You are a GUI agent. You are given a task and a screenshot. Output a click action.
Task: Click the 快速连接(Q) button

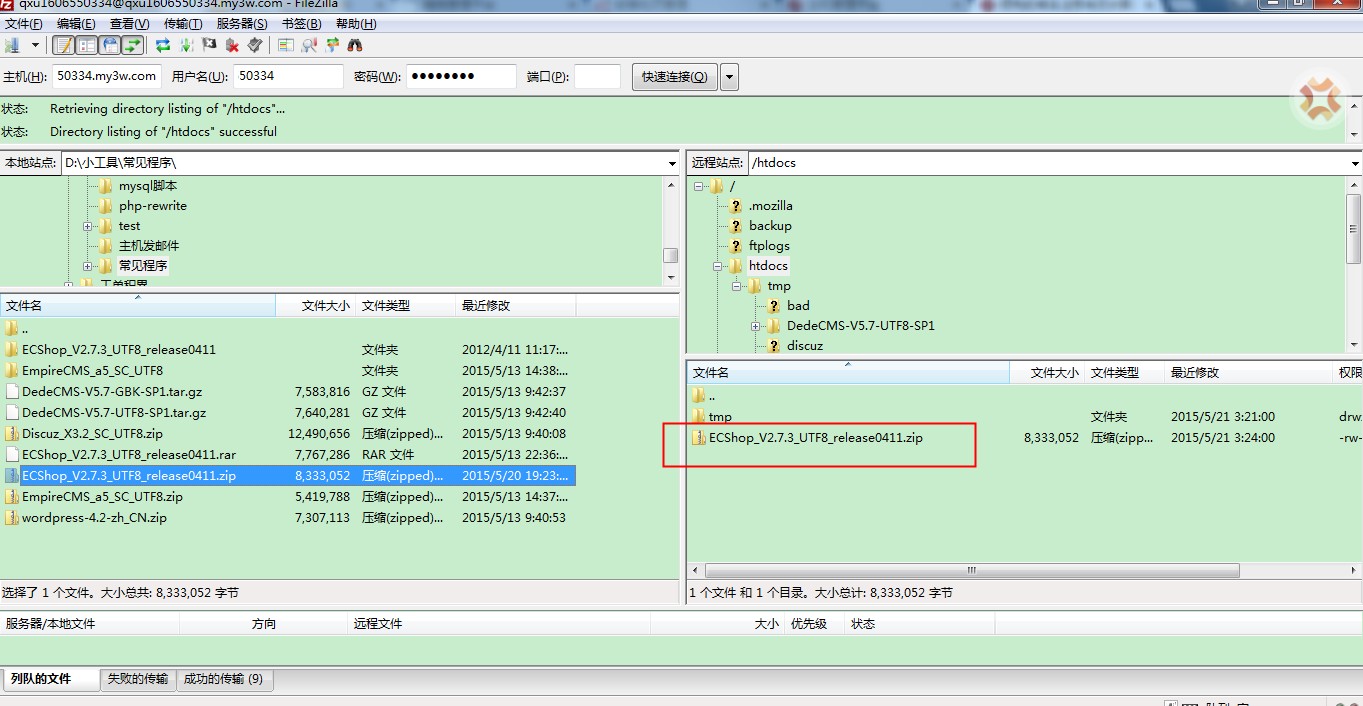click(x=674, y=77)
